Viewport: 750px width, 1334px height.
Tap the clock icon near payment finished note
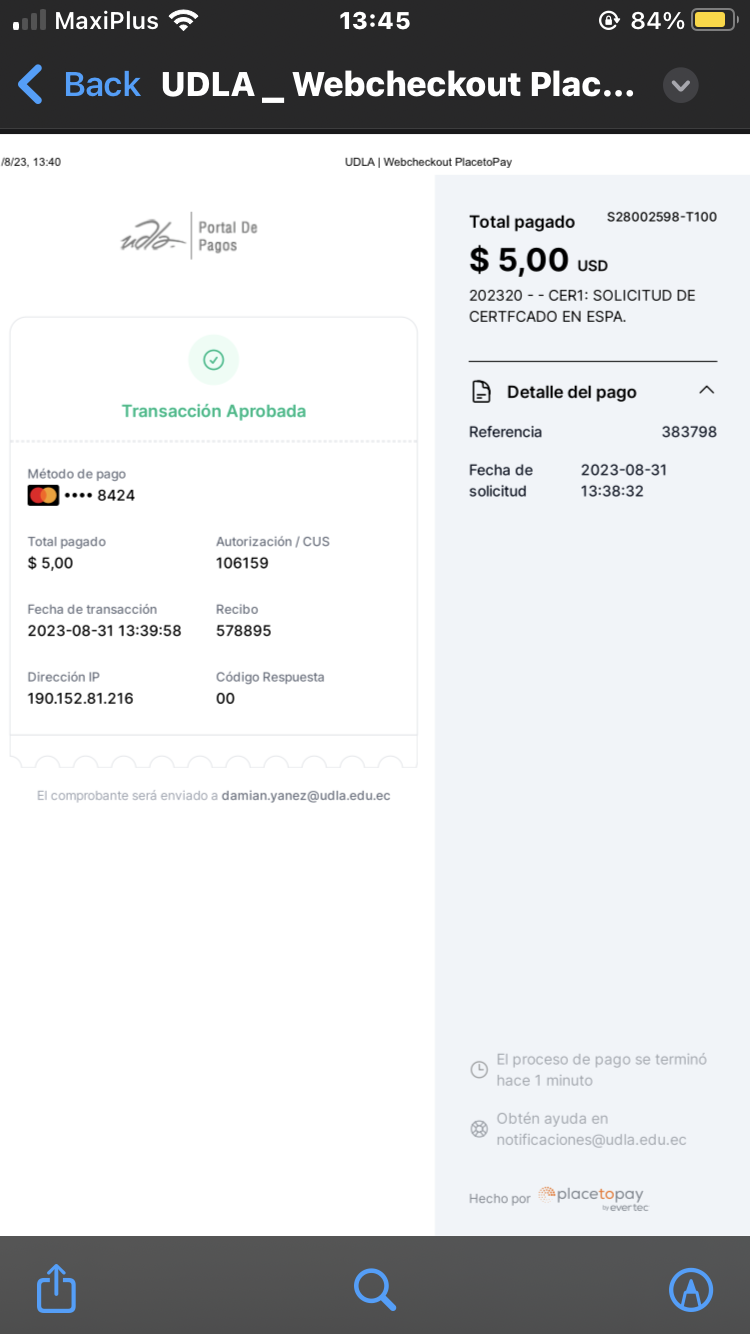479,1070
